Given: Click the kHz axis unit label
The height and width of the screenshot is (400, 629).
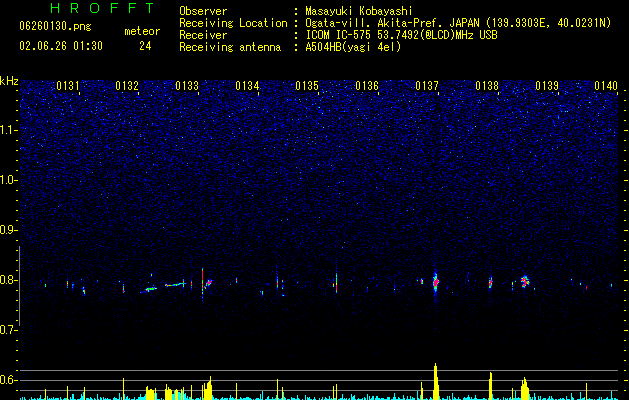Looking at the screenshot, I should 9,81.
